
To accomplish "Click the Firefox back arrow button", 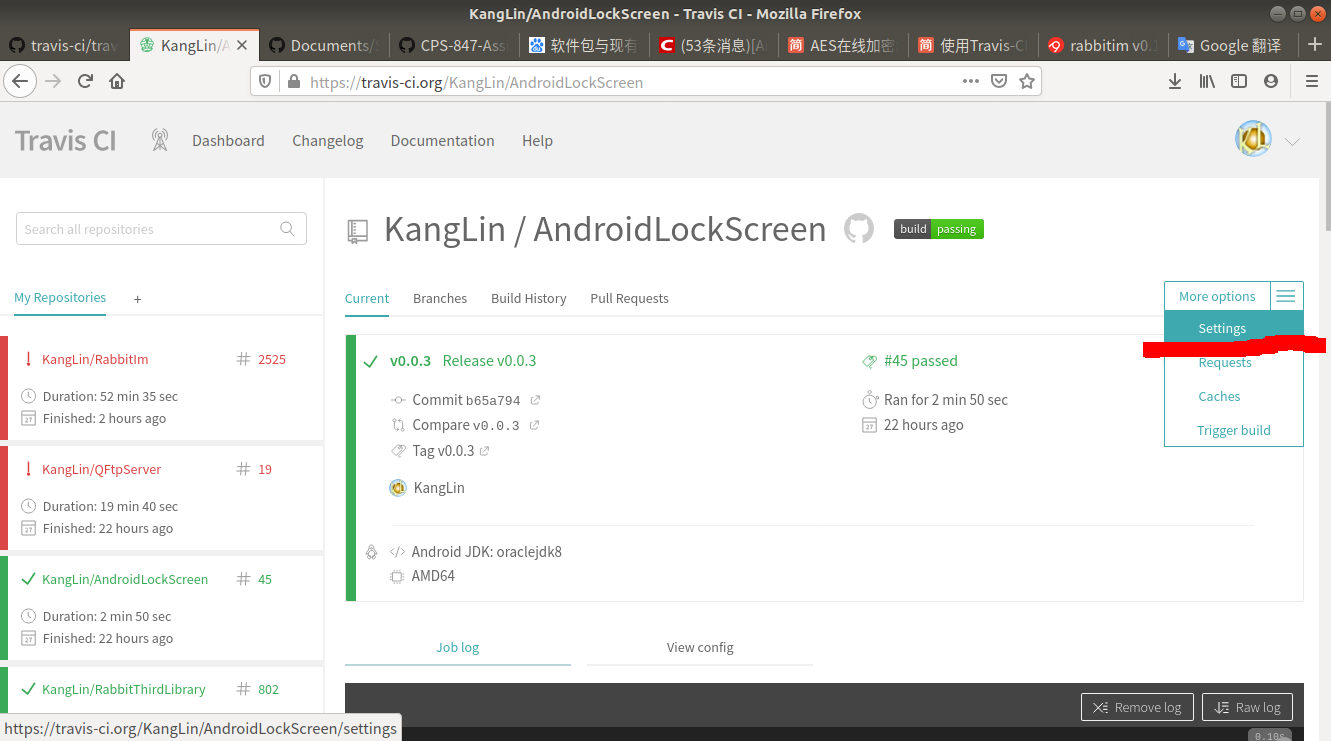I will pyautogui.click(x=21, y=81).
